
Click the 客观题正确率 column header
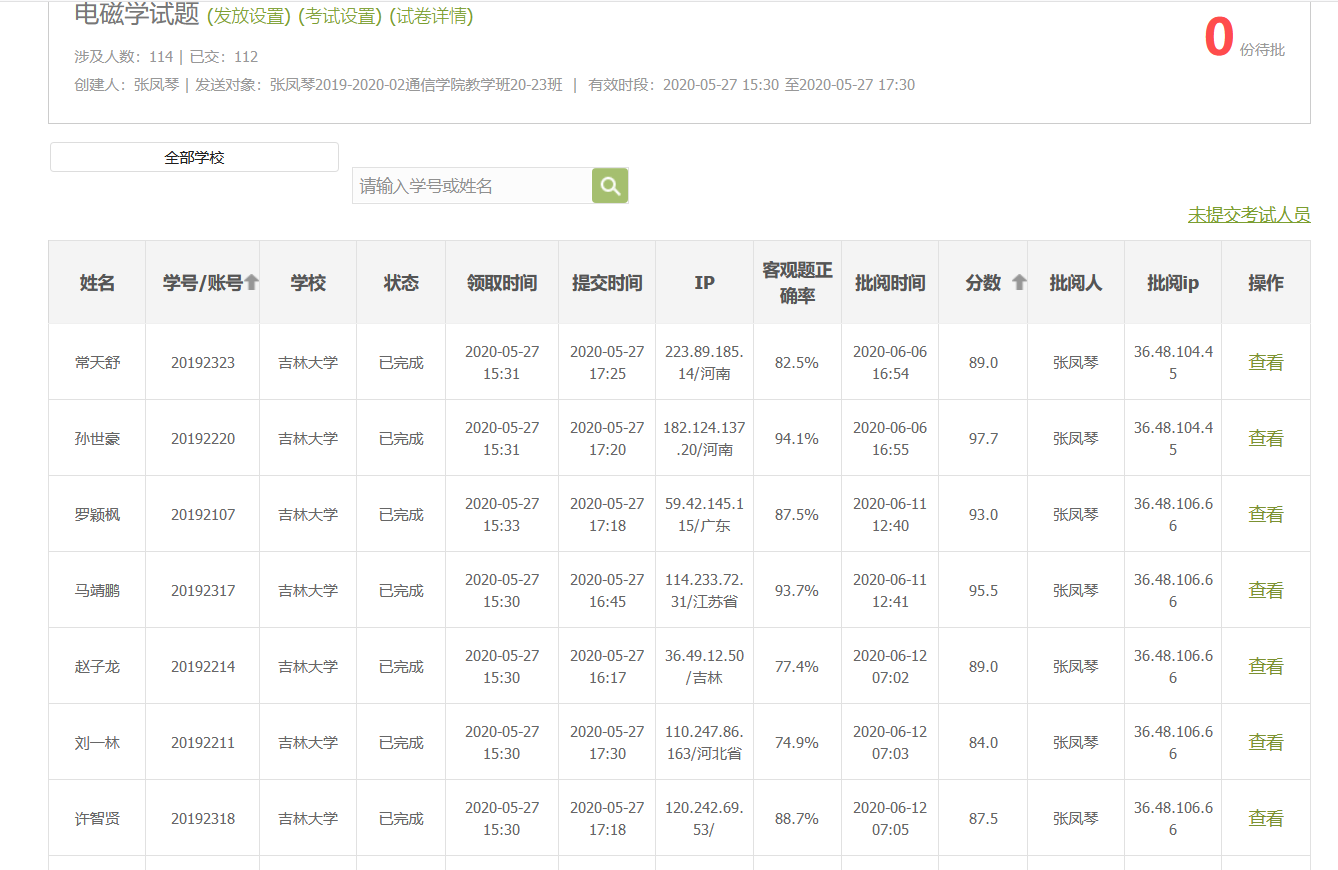[797, 283]
